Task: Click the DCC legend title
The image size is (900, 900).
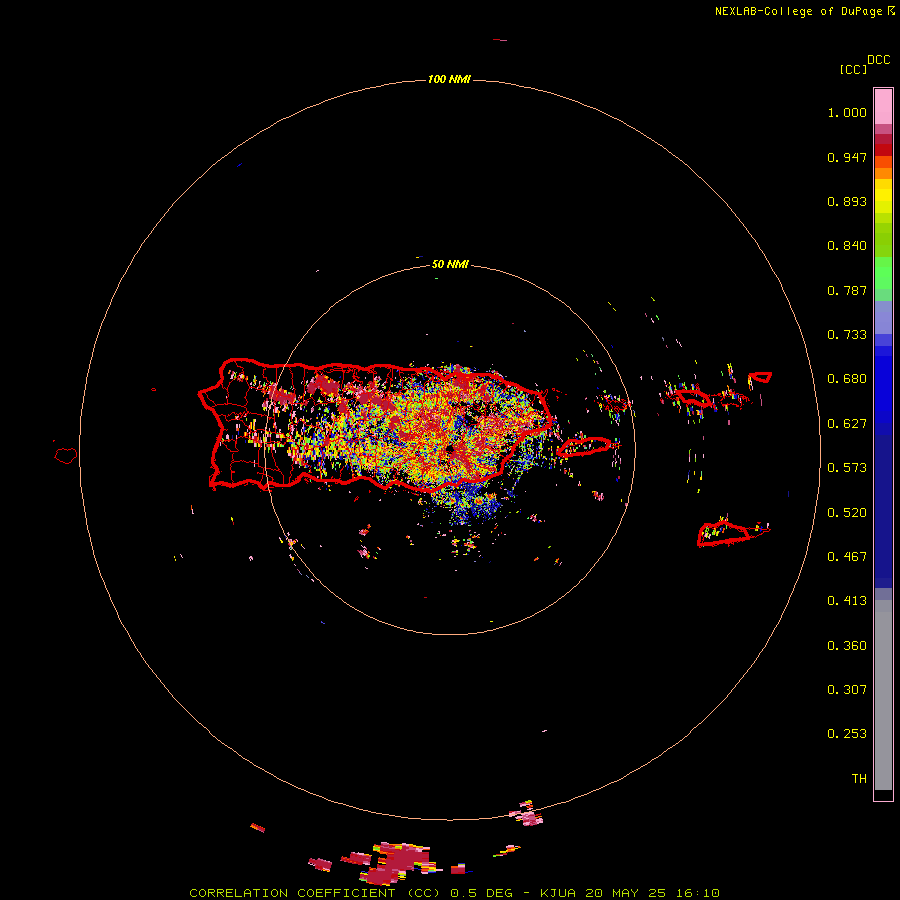Action: (879, 60)
